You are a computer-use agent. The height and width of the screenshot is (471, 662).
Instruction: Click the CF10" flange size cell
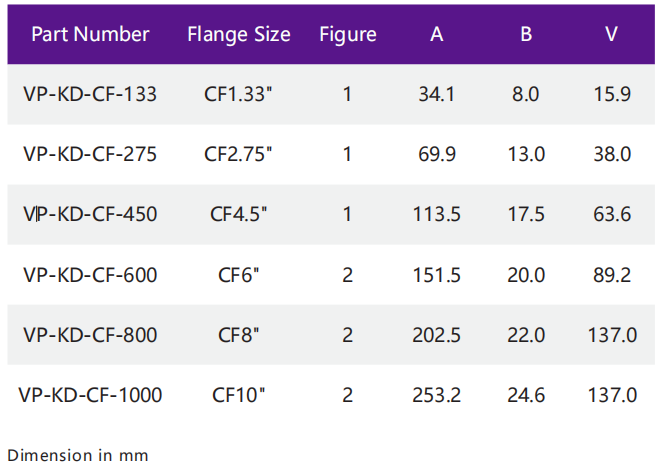coord(239,395)
